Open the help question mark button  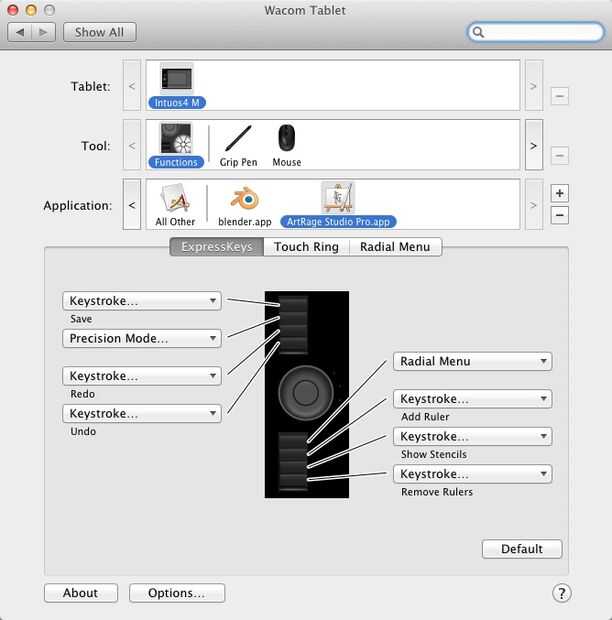[x=561, y=593]
